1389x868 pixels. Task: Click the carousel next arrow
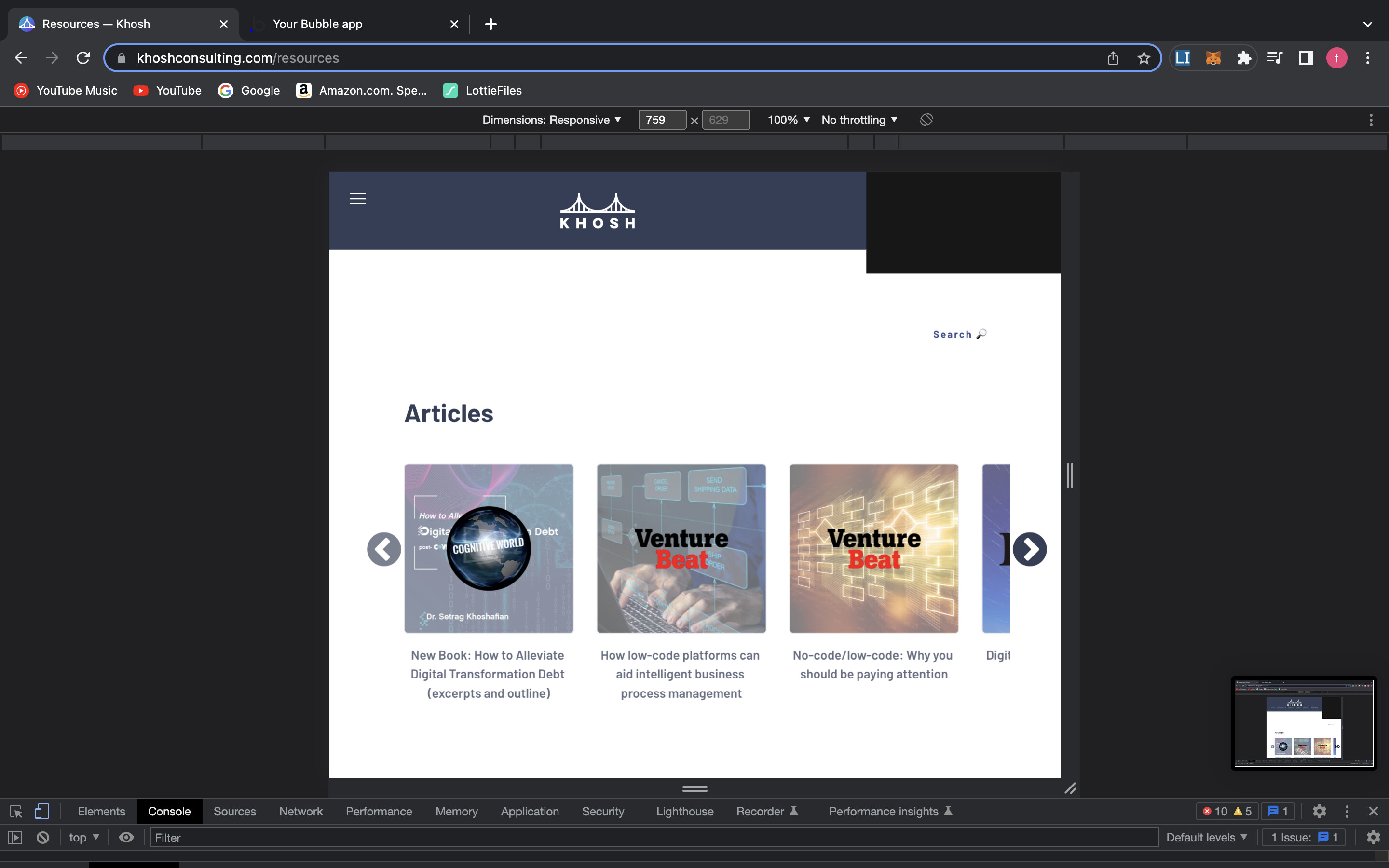click(1029, 549)
